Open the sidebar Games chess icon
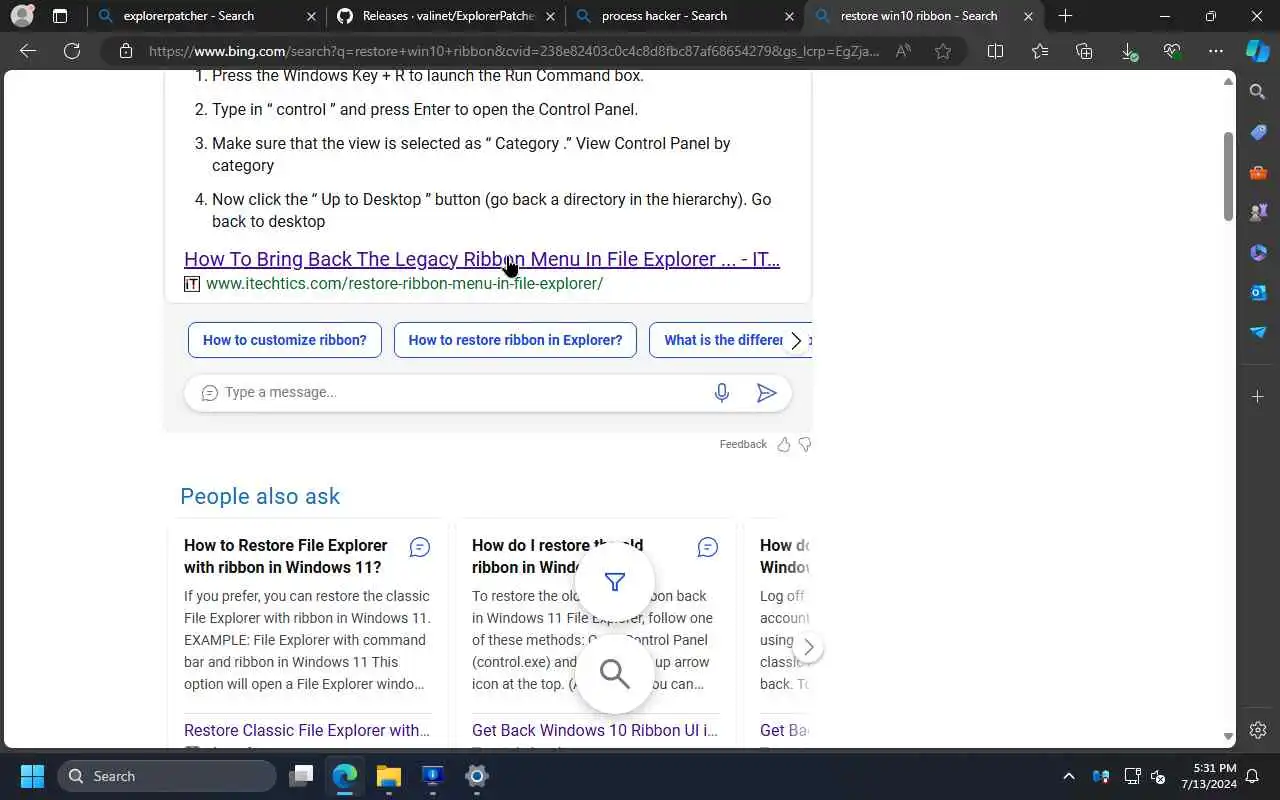Image resolution: width=1280 pixels, height=800 pixels. [x=1258, y=212]
